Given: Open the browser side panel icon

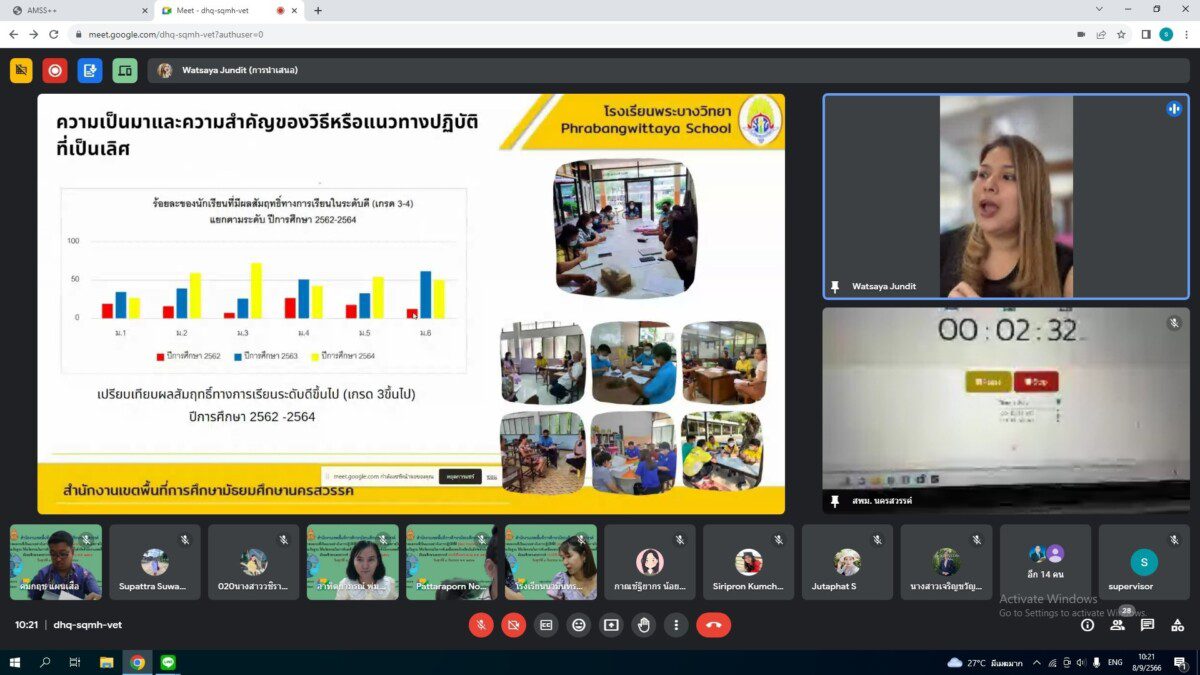Looking at the screenshot, I should click(x=1146, y=34).
